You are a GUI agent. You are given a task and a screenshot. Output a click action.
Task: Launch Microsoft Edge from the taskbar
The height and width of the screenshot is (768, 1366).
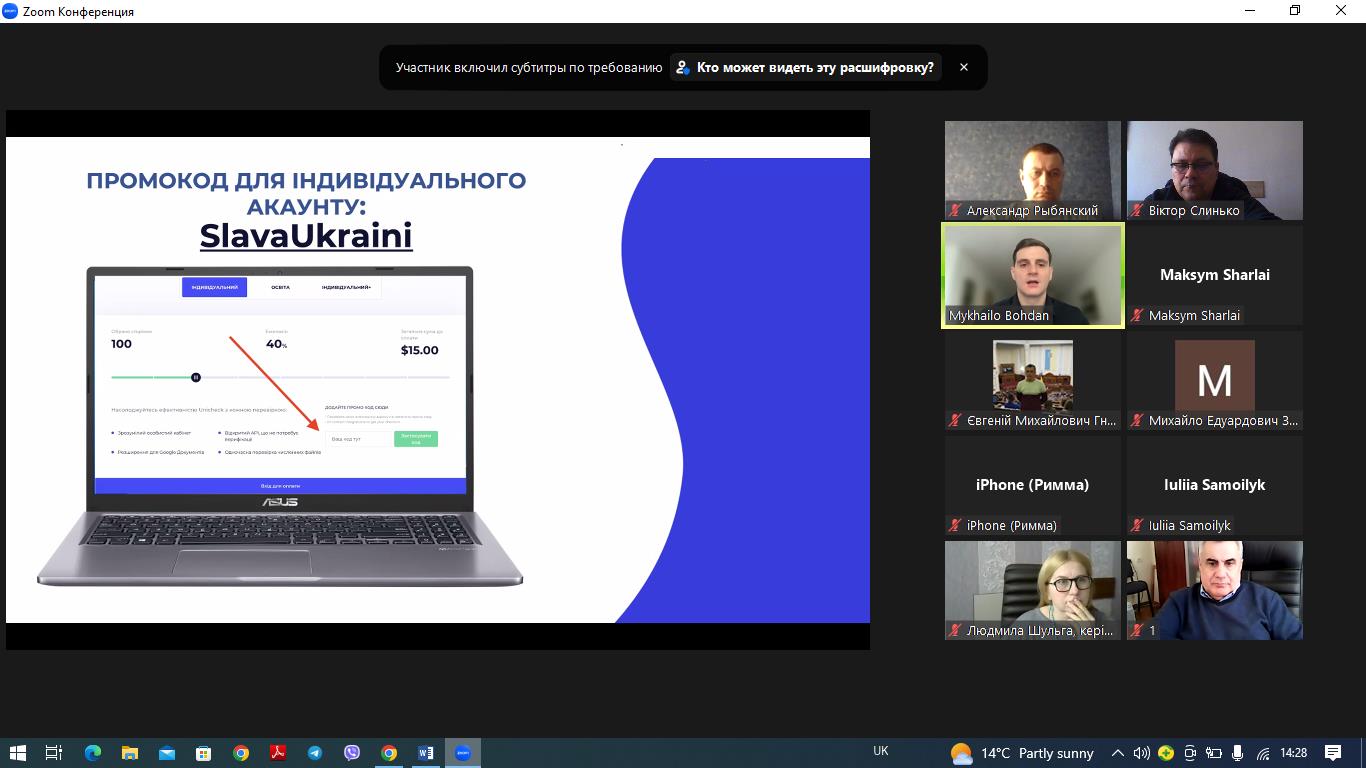[92, 753]
